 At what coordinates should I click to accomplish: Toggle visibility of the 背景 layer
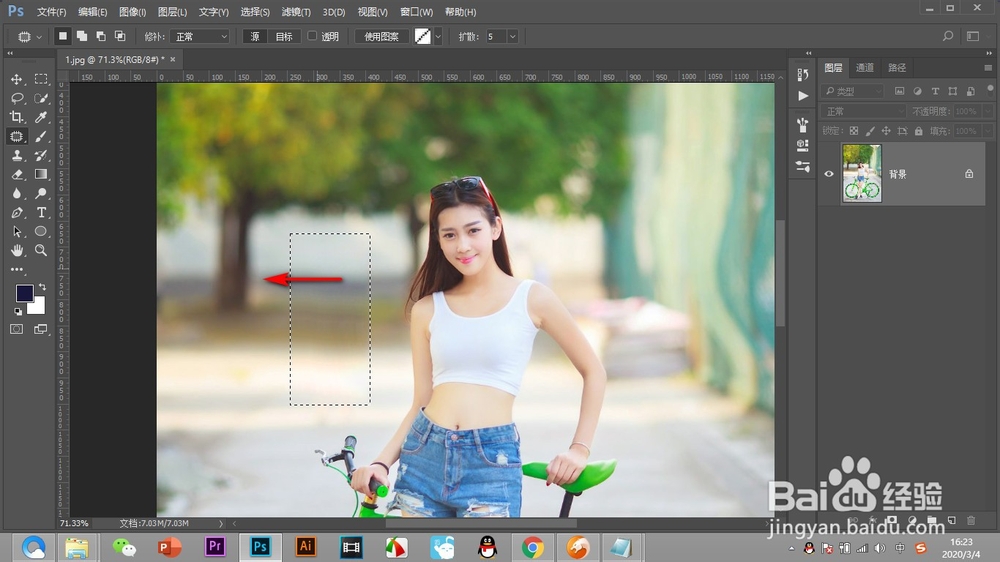point(829,174)
